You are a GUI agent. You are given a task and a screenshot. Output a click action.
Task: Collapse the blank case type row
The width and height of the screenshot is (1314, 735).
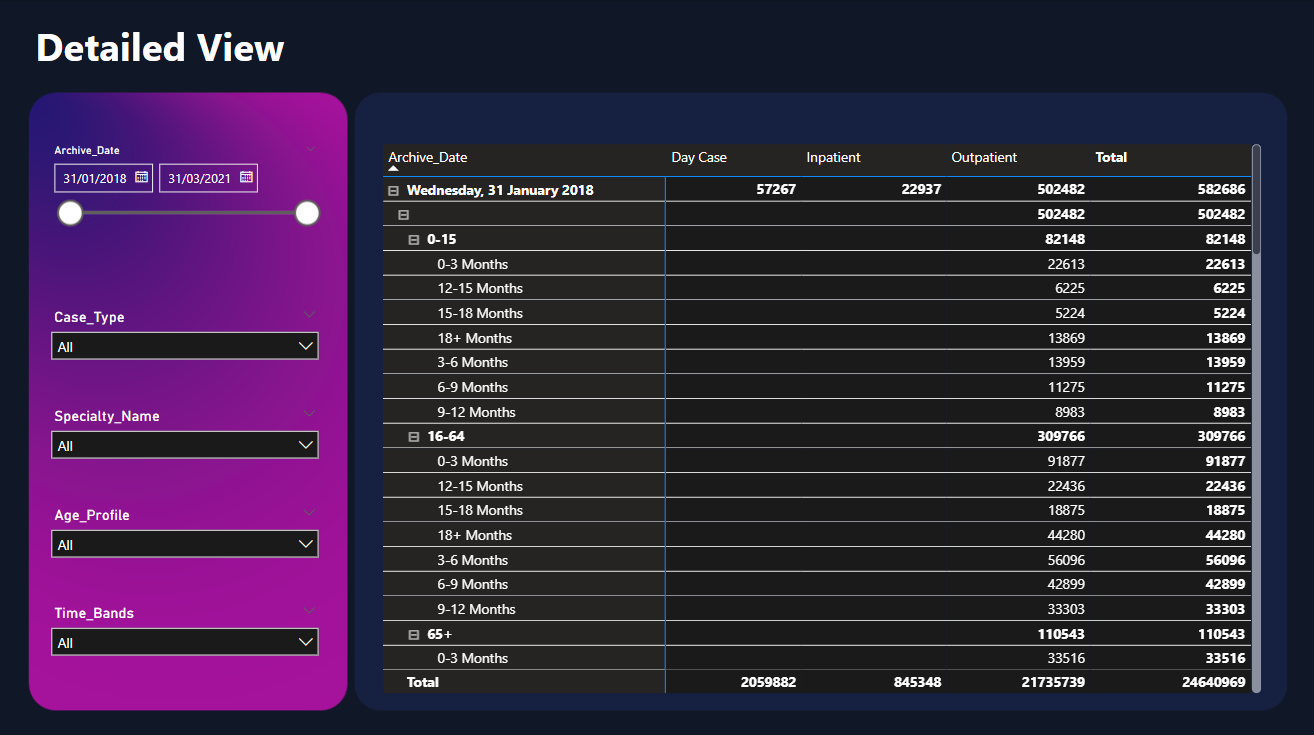click(404, 215)
